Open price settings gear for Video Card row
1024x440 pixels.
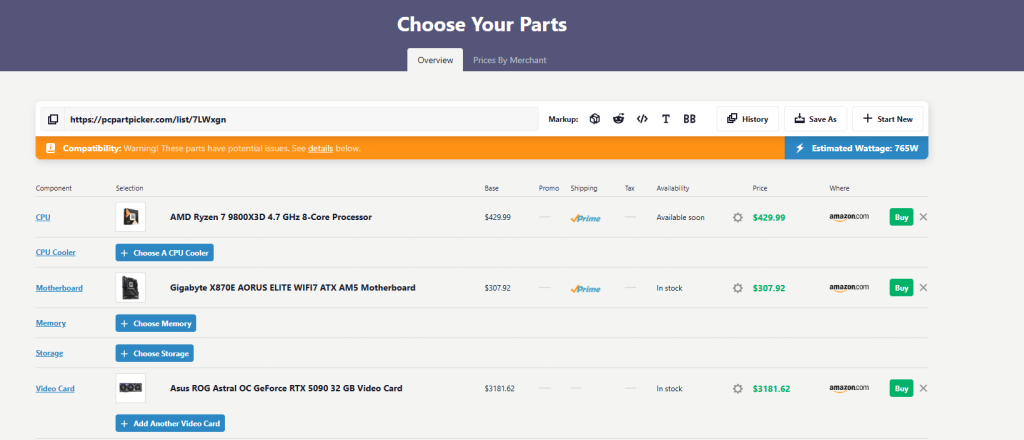pyautogui.click(x=738, y=388)
